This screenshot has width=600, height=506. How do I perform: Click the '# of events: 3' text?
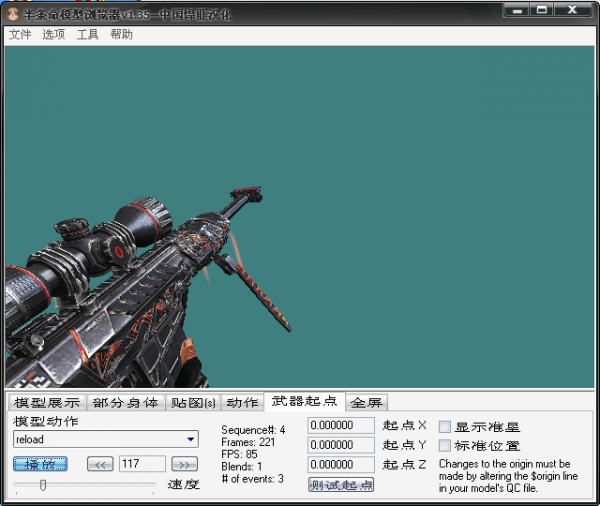pyautogui.click(x=253, y=479)
